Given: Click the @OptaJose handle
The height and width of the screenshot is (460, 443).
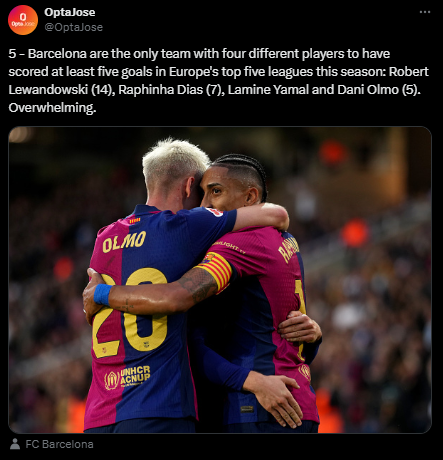Looking at the screenshot, I should pyautogui.click(x=74, y=27).
